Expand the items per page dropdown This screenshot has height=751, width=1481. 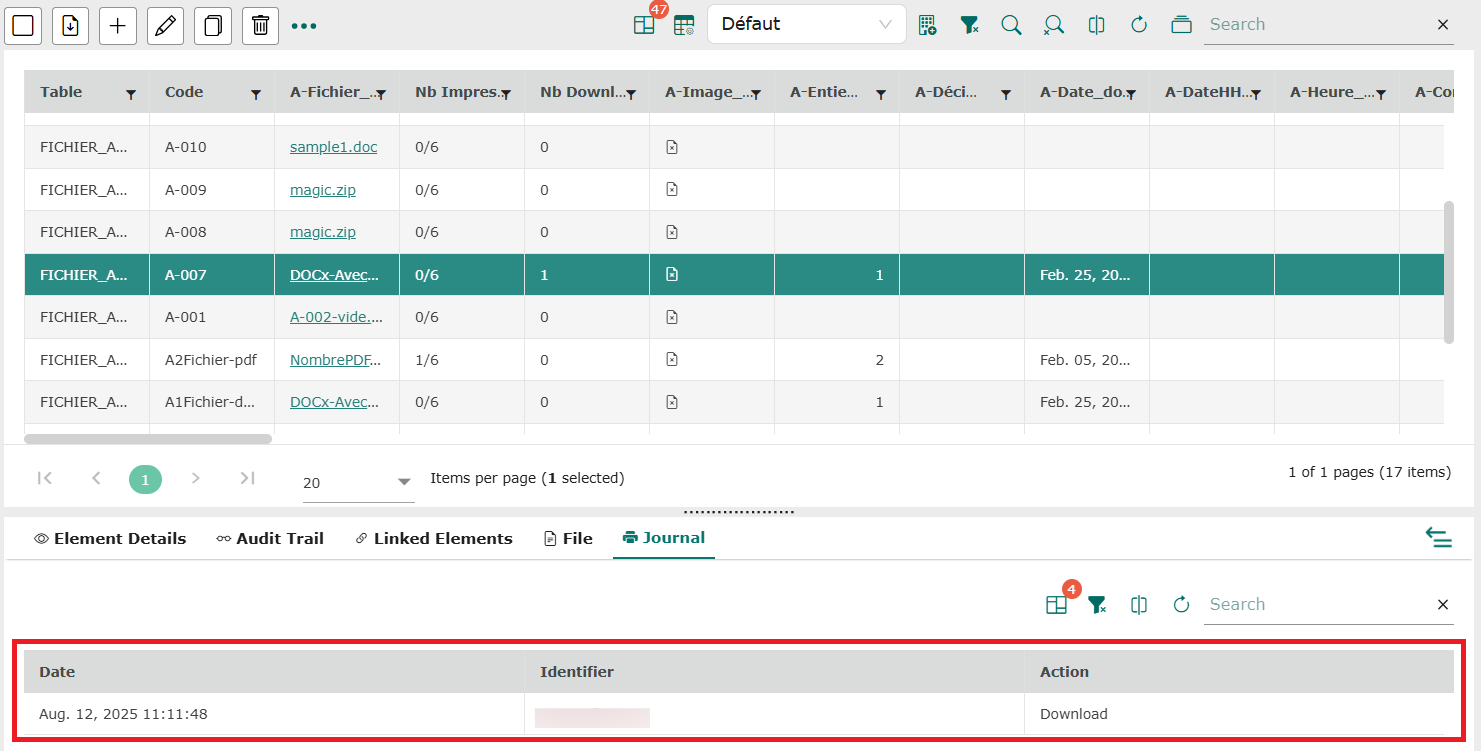coord(404,482)
